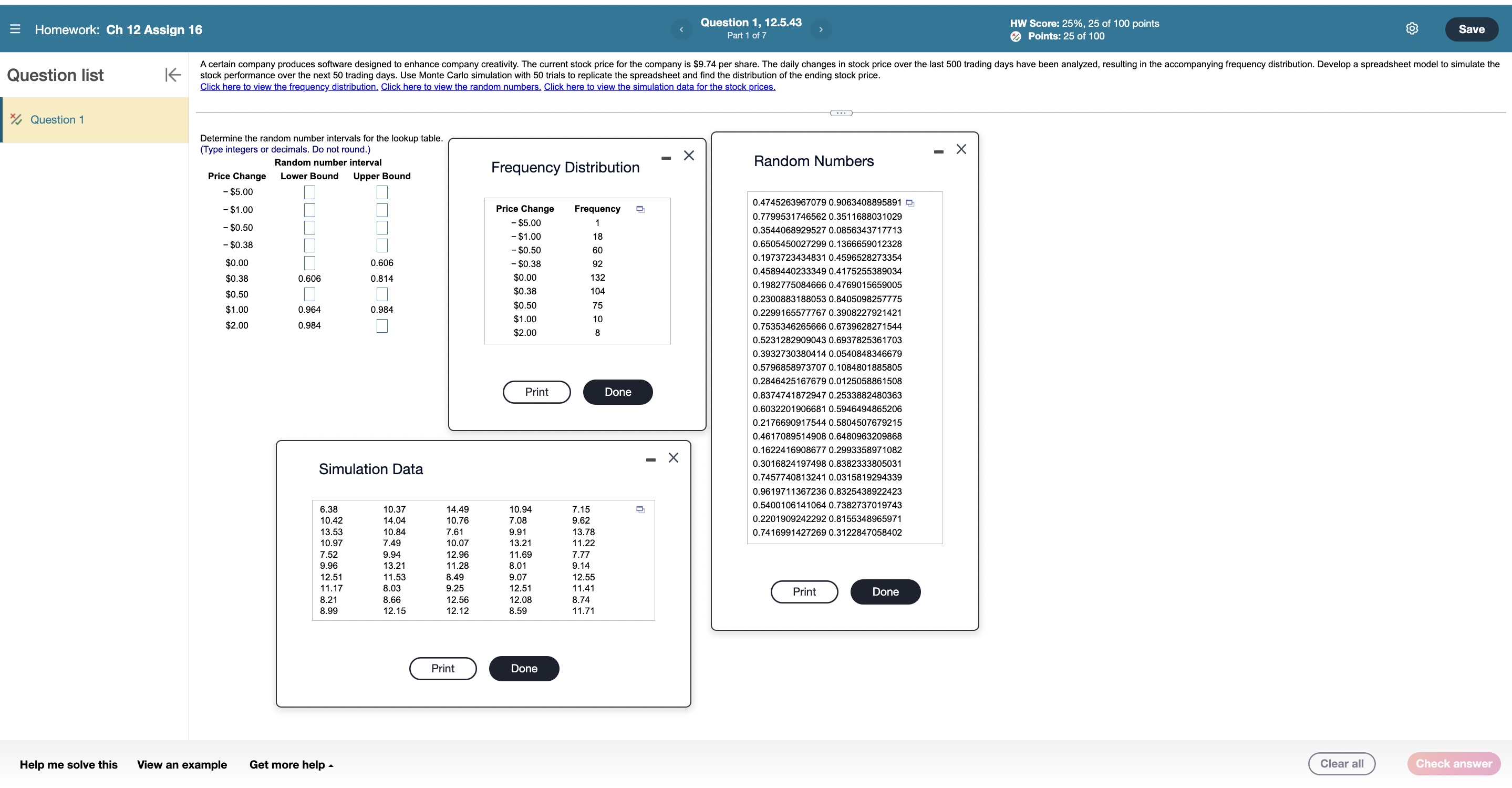The image size is (1512, 788).
Task: Expand the ellipsis divider handle
Action: click(x=841, y=112)
